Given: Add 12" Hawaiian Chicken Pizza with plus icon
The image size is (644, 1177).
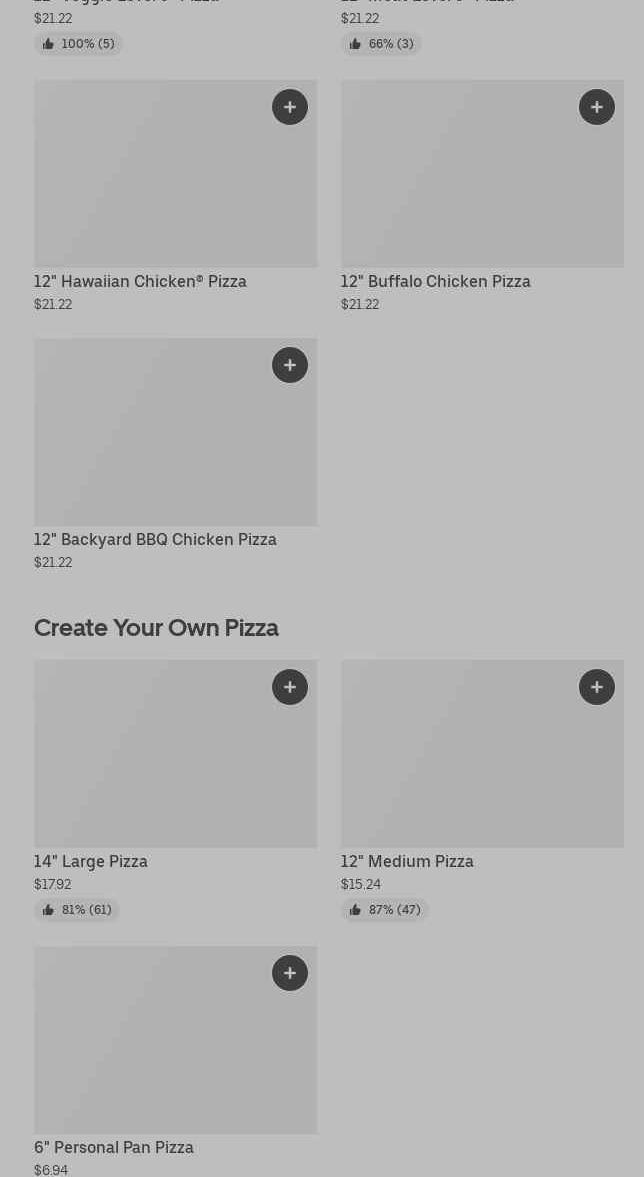Looking at the screenshot, I should point(290,107).
